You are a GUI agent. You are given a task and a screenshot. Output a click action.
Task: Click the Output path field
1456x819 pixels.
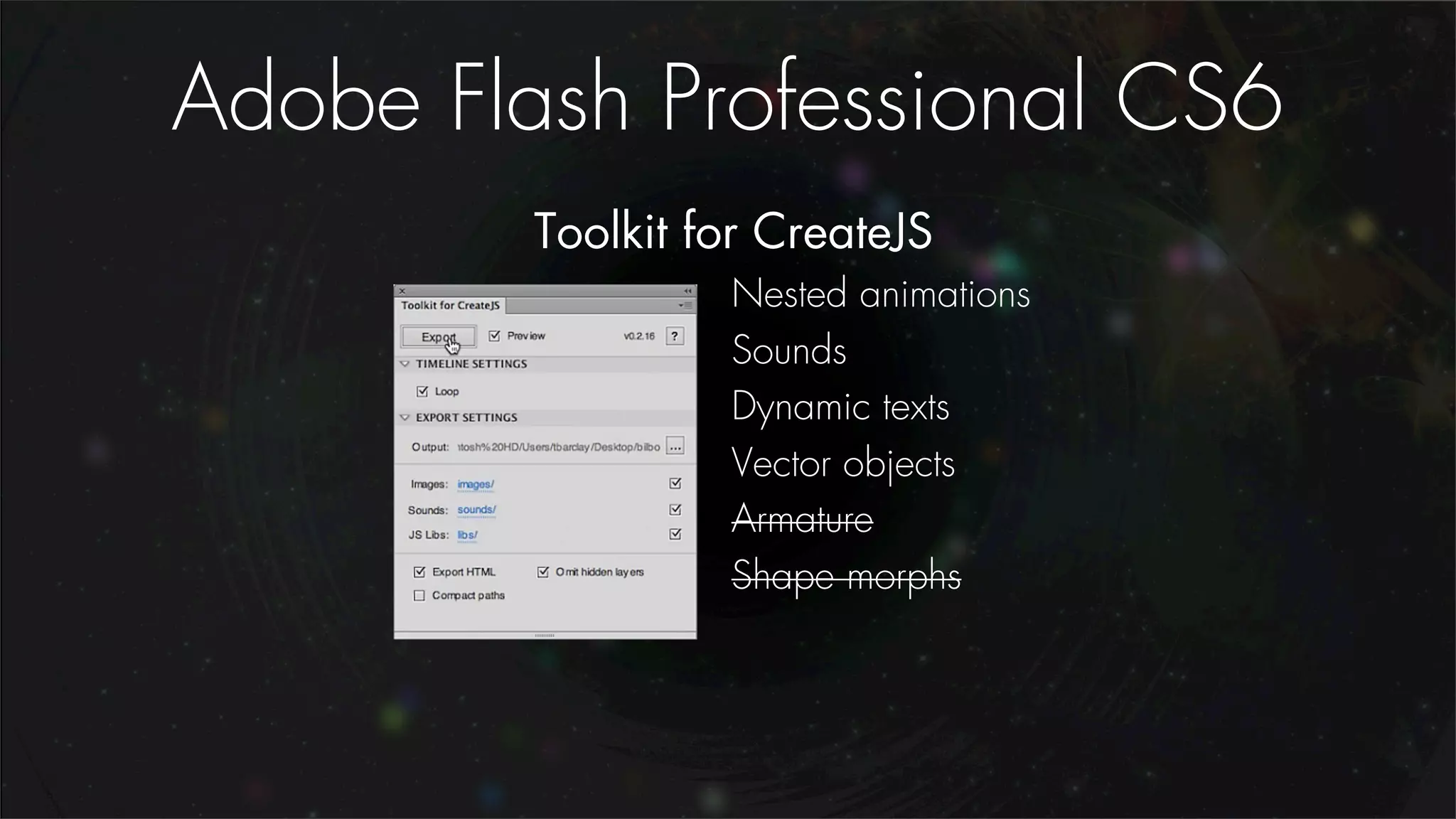(559, 447)
